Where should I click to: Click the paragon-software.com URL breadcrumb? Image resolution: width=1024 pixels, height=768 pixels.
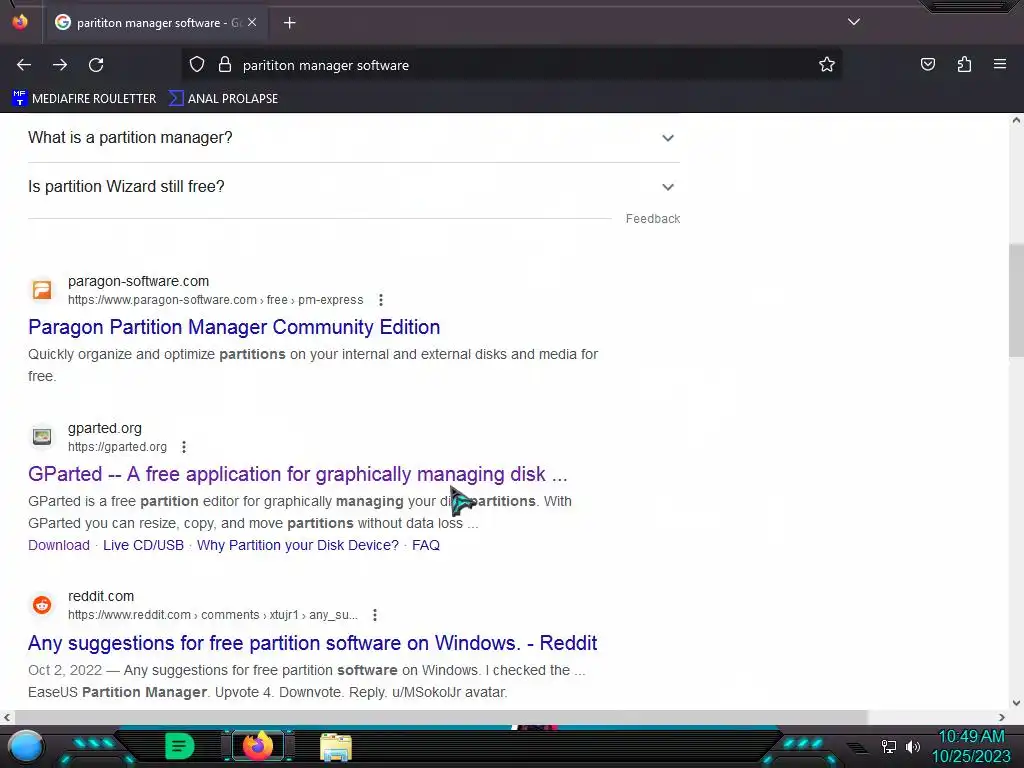[x=216, y=300]
